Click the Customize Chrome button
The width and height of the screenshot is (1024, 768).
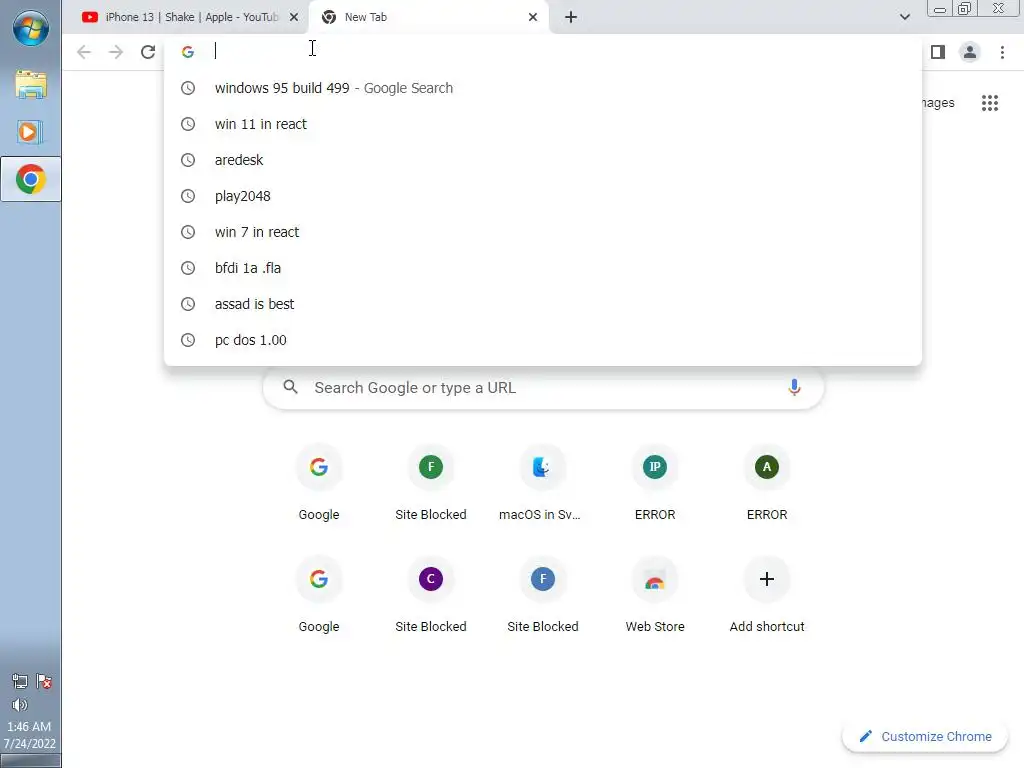tap(925, 737)
